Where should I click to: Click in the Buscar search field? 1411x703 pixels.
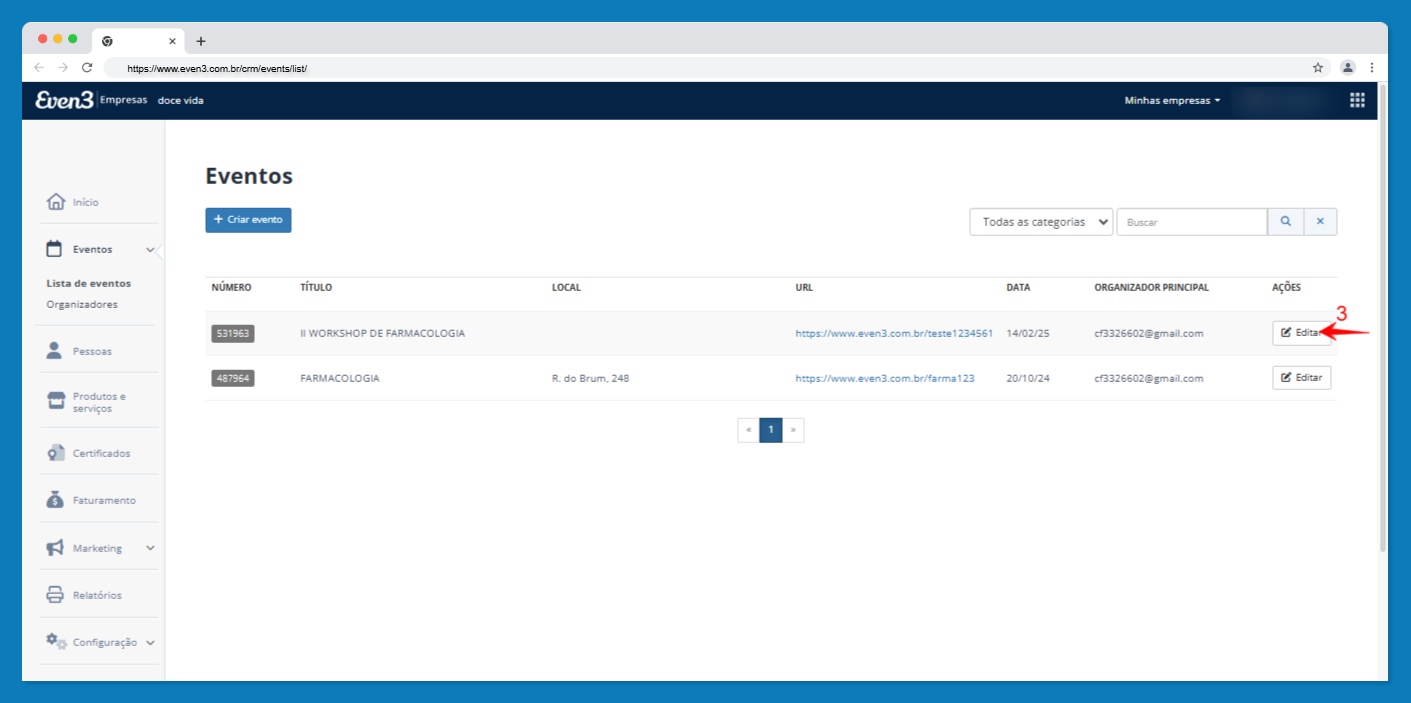(1192, 222)
